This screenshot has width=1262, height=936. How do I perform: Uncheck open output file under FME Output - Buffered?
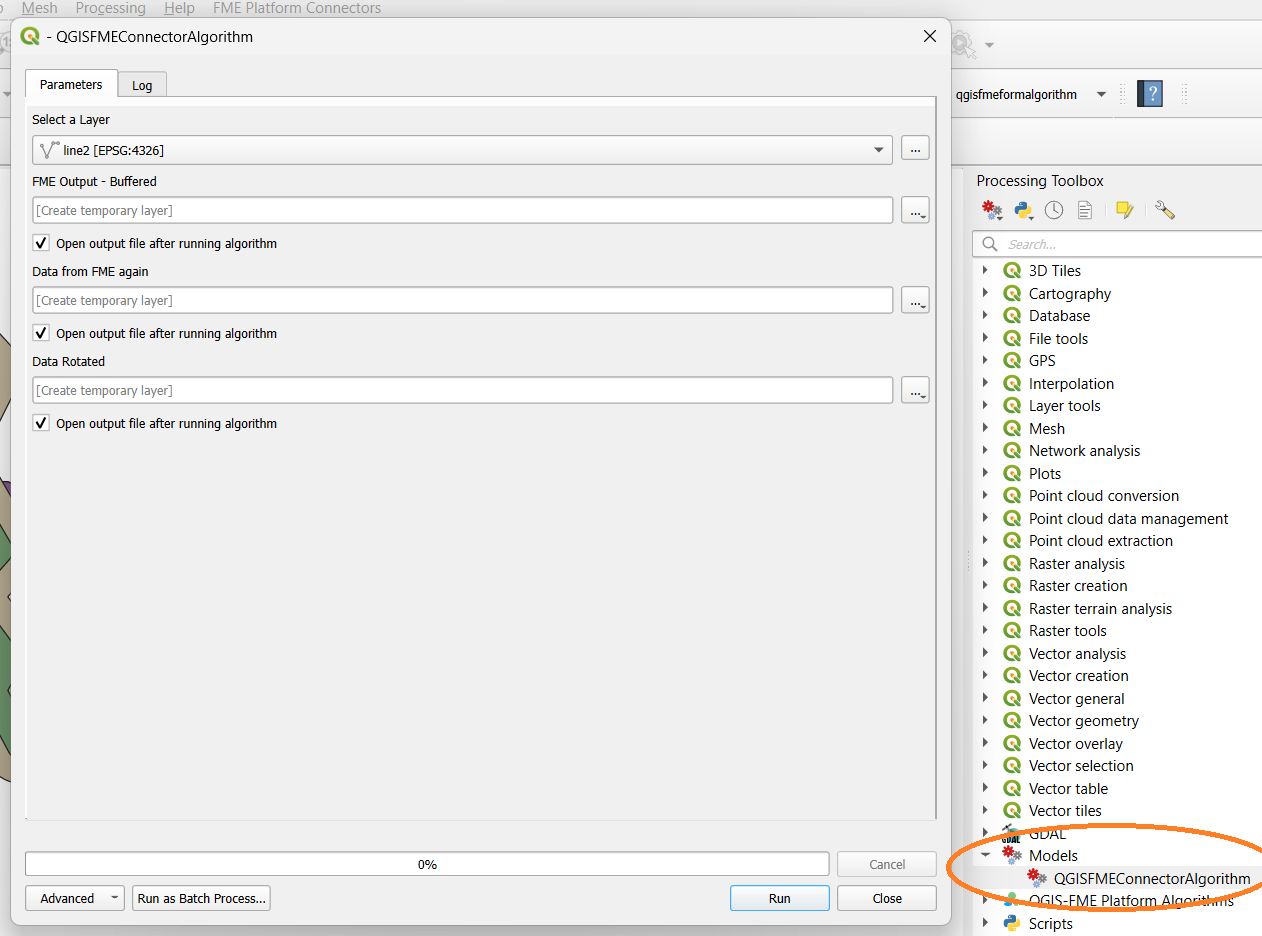pos(41,243)
